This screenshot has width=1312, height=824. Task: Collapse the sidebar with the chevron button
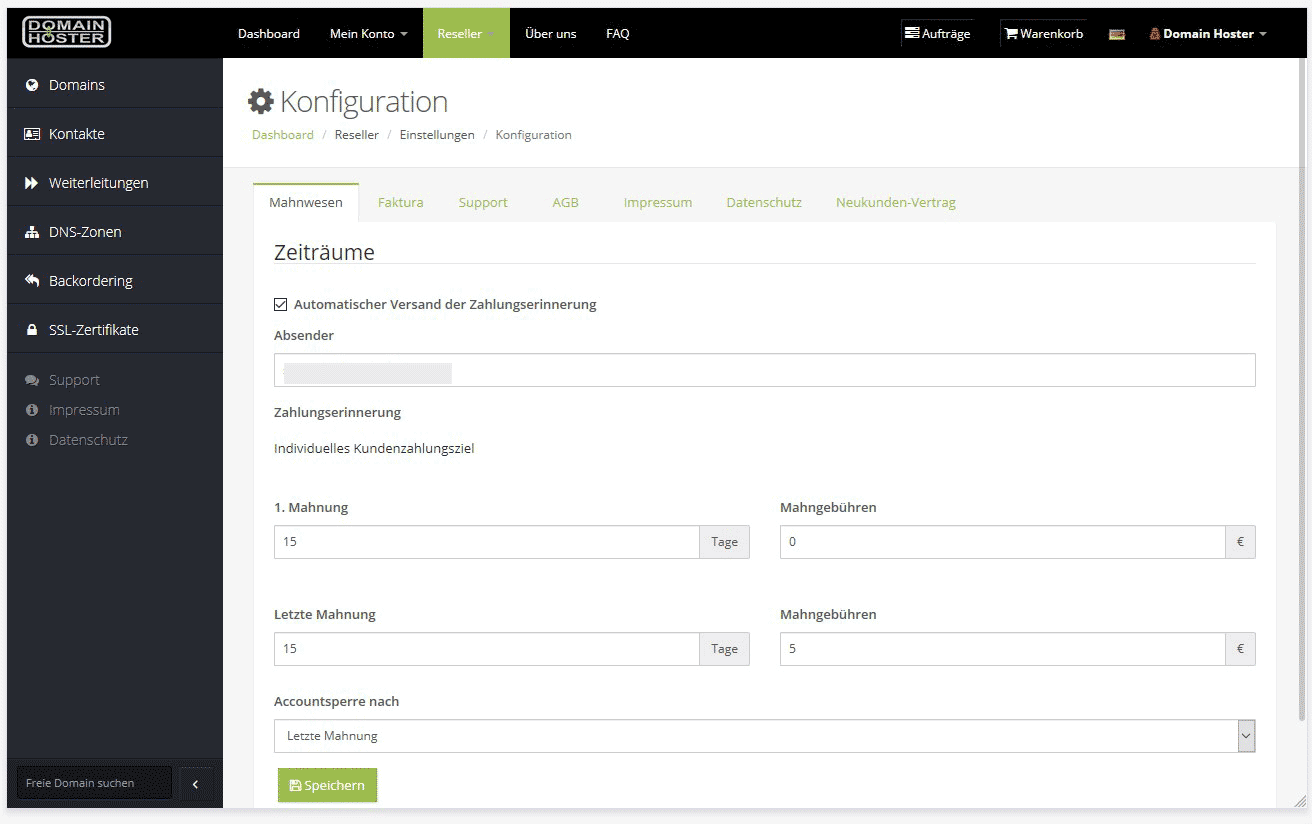[x=195, y=784]
